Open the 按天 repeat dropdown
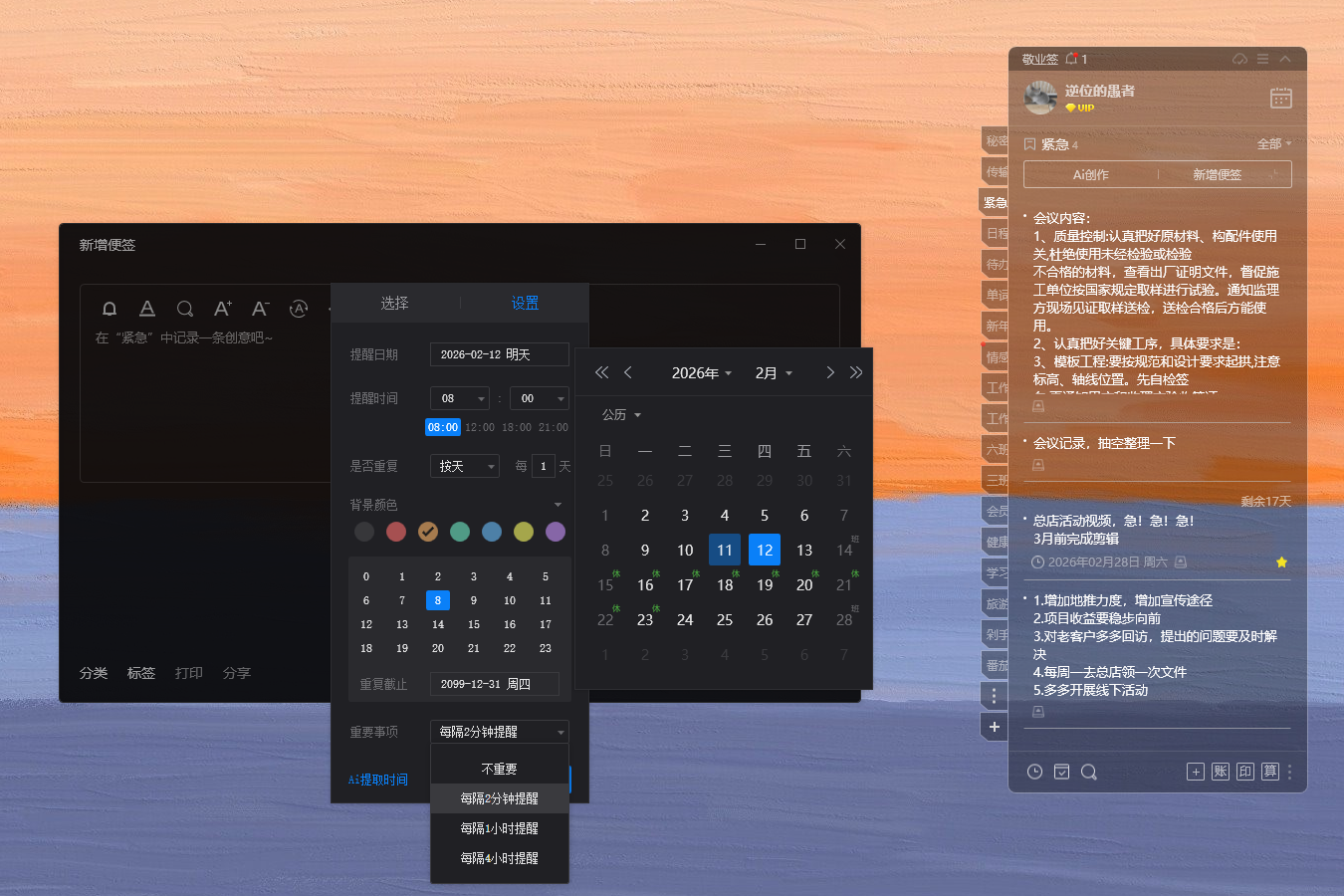This screenshot has height=896, width=1344. tap(464, 466)
